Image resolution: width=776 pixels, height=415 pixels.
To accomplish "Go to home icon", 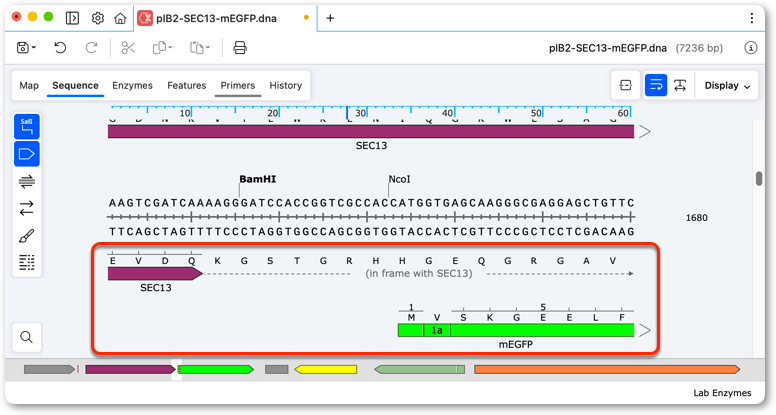I will pyautogui.click(x=120, y=18).
